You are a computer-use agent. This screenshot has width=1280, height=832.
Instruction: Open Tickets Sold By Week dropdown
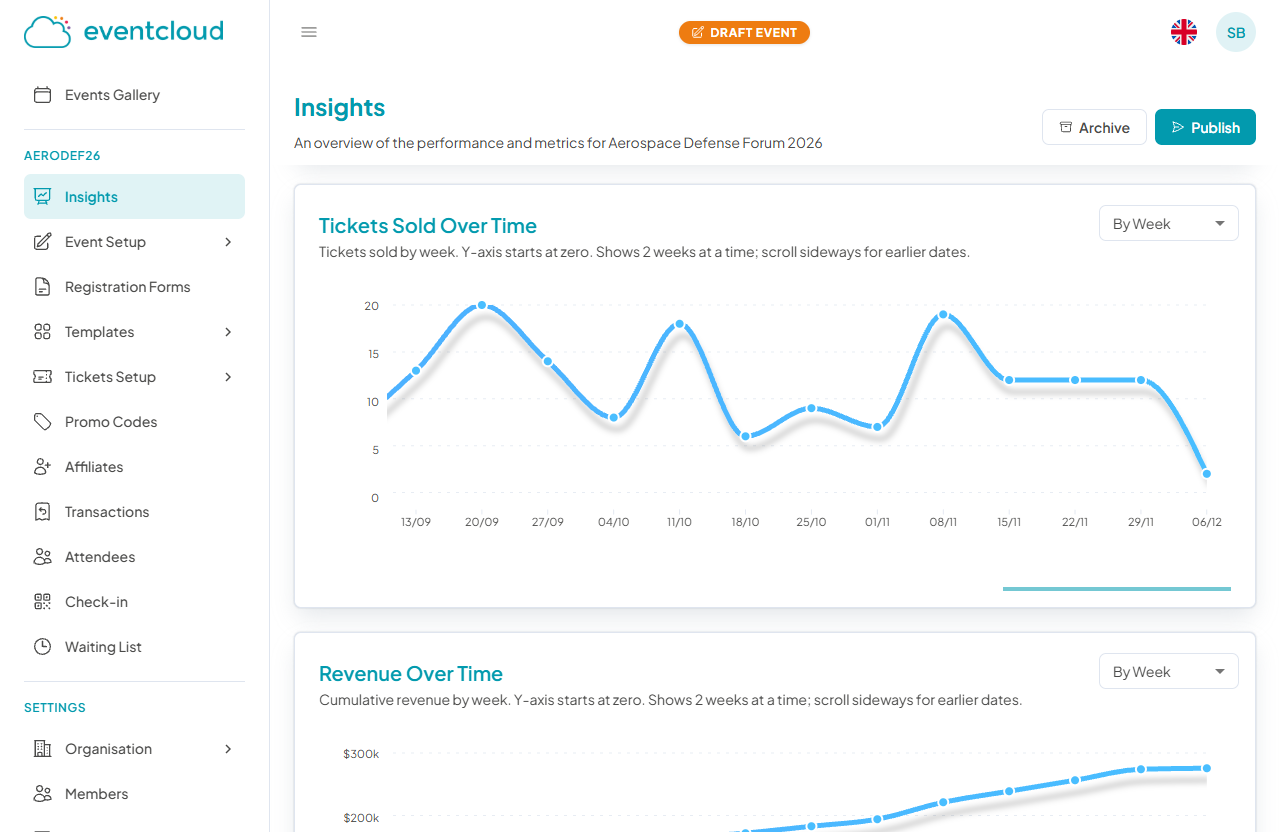click(x=1168, y=223)
